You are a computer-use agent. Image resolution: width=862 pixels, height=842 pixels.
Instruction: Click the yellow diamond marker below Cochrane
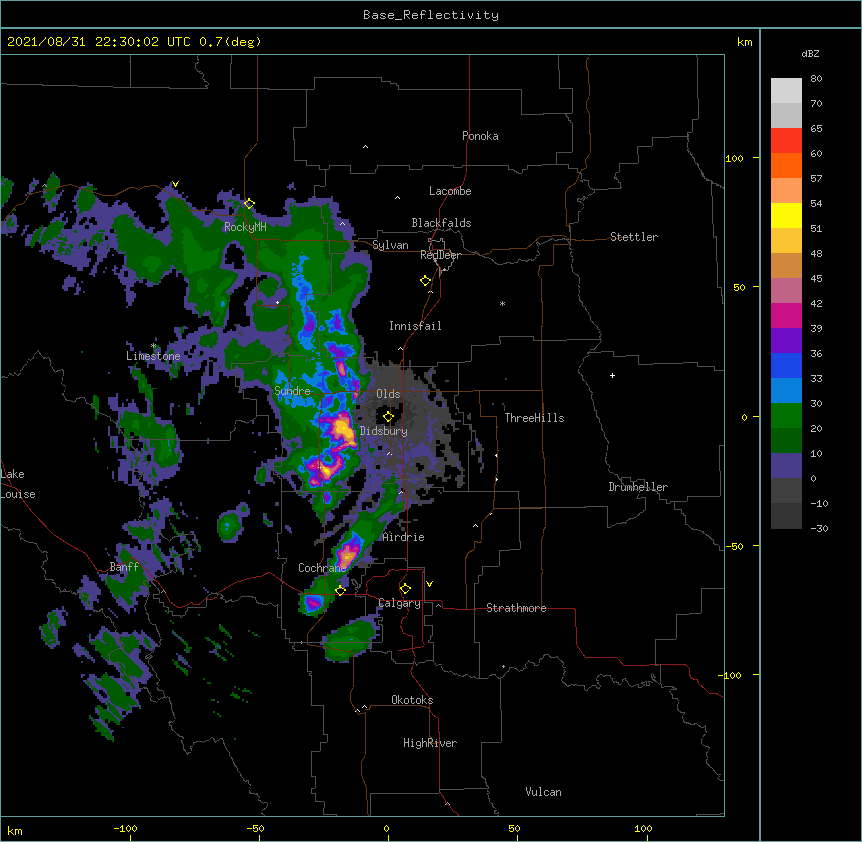(340, 591)
